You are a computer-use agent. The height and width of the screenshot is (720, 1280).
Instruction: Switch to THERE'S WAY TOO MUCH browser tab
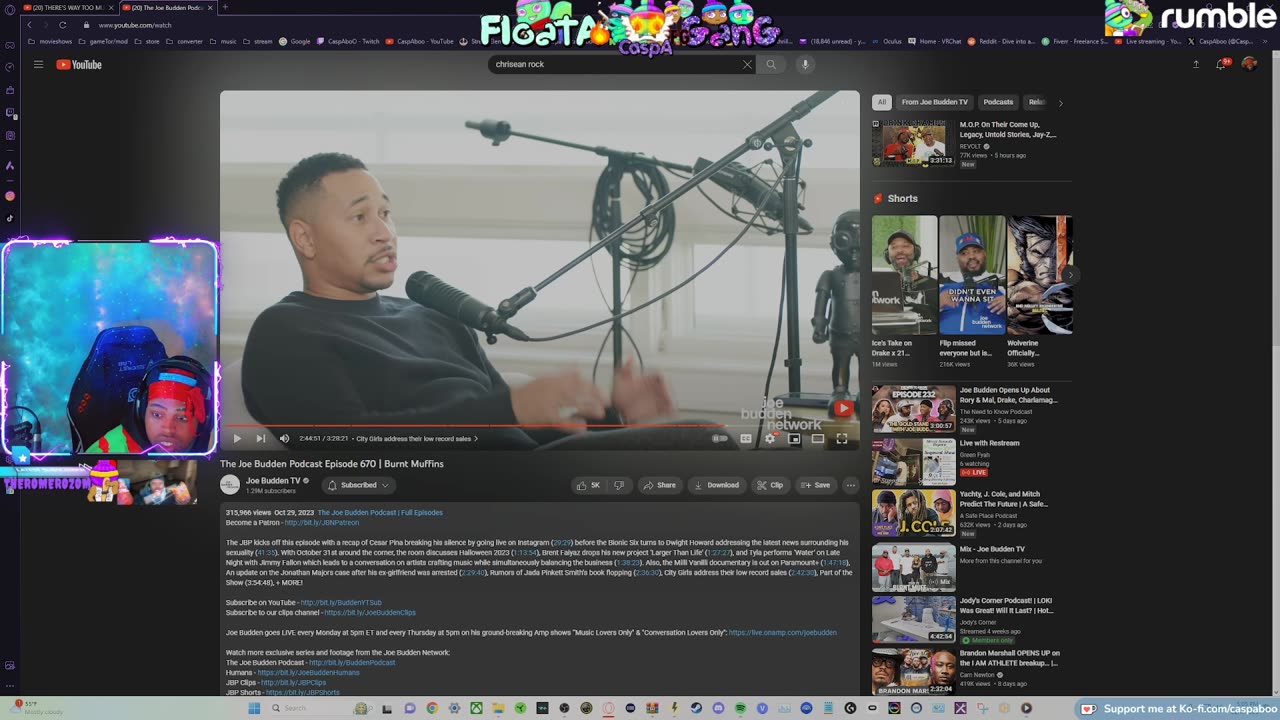point(68,7)
